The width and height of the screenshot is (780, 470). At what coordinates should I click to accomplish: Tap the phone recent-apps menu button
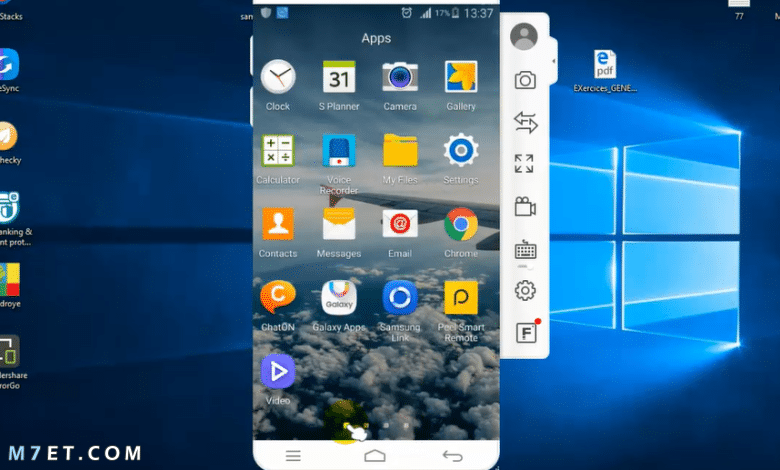[x=293, y=455]
